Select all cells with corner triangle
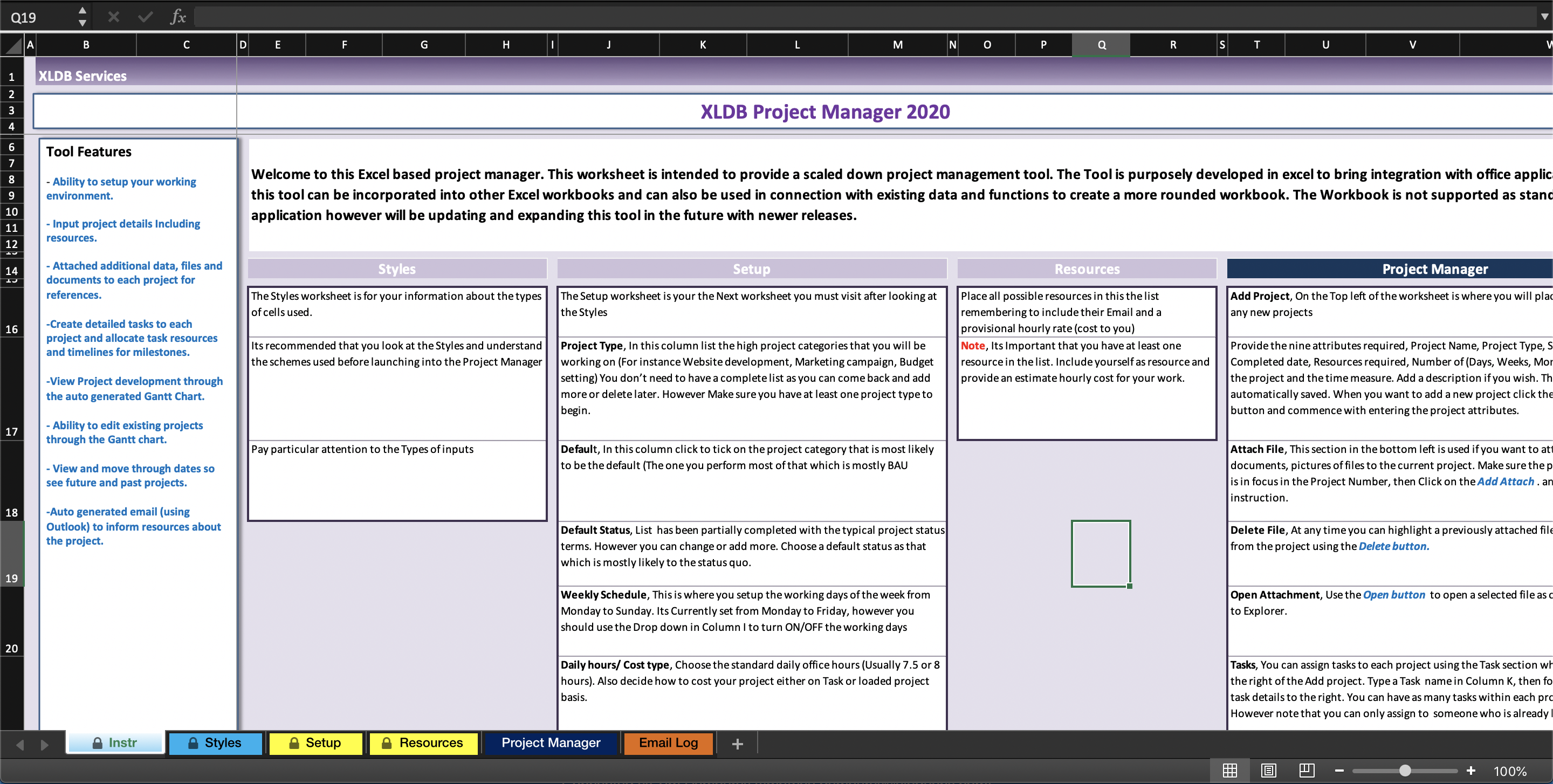 12,45
